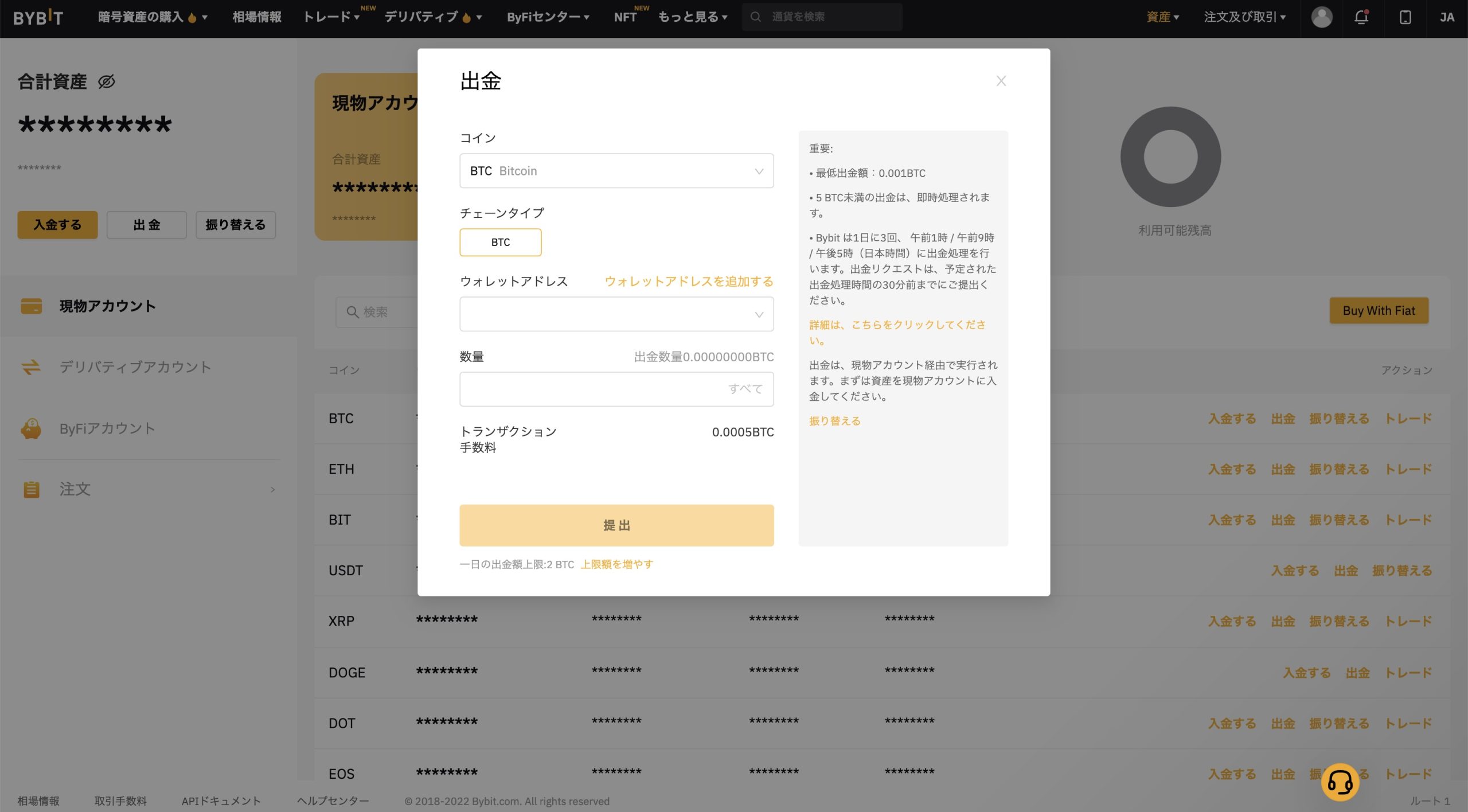Click the ByFiアカウント piggy bank icon

pyautogui.click(x=32, y=428)
